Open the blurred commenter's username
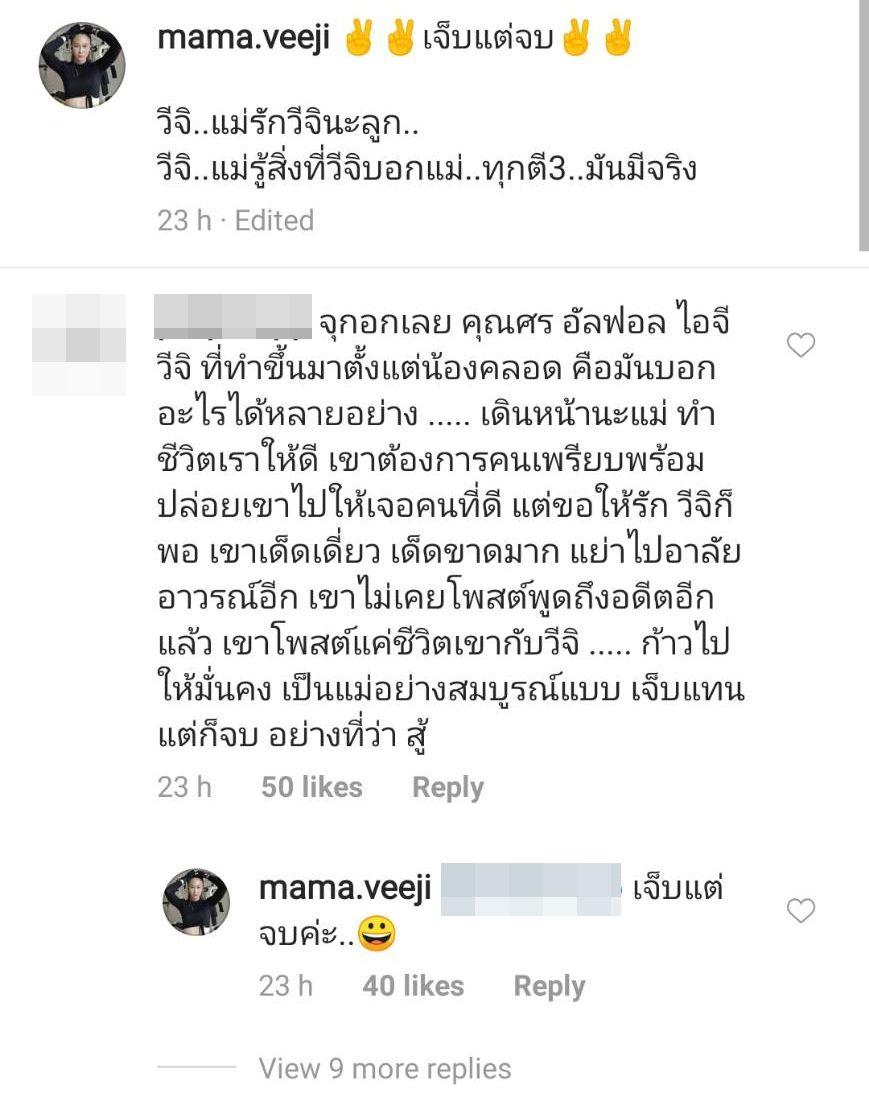The height and width of the screenshot is (1106, 869). point(233,317)
